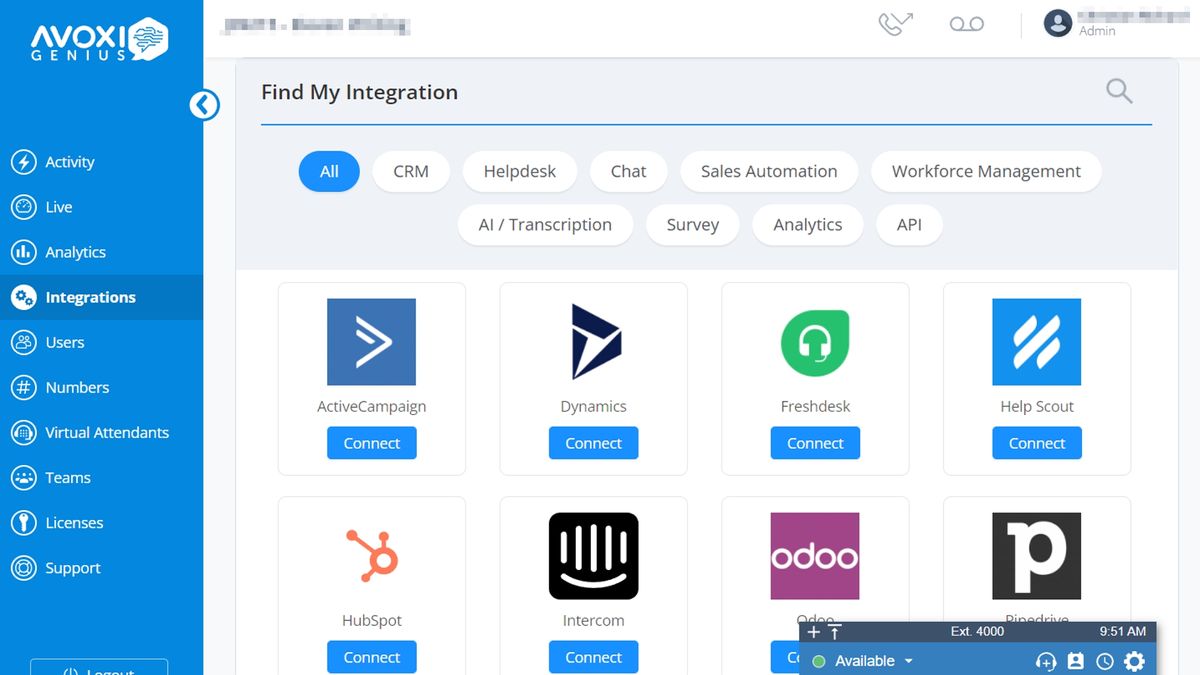Click the Pipedrive logo
The height and width of the screenshot is (675, 1200).
(x=1037, y=556)
